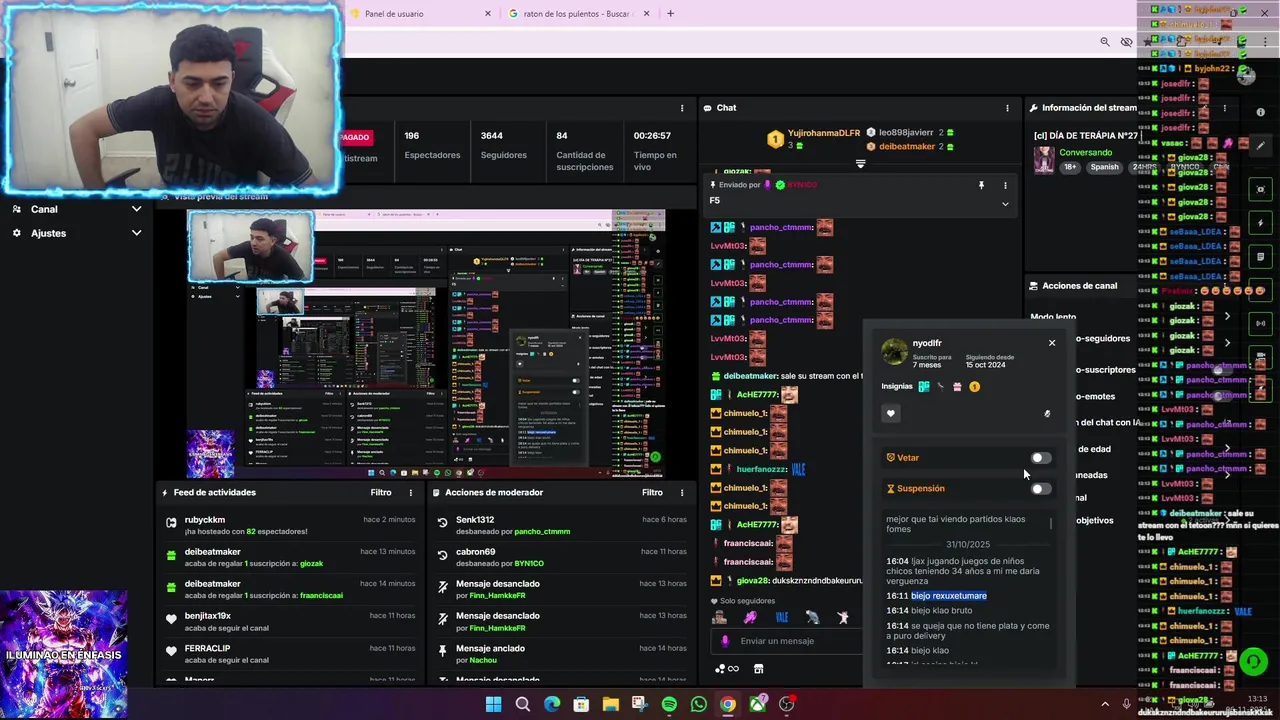Click giova28 username in chat
Viewport: 1280px width, 720px height.
[x=754, y=580]
